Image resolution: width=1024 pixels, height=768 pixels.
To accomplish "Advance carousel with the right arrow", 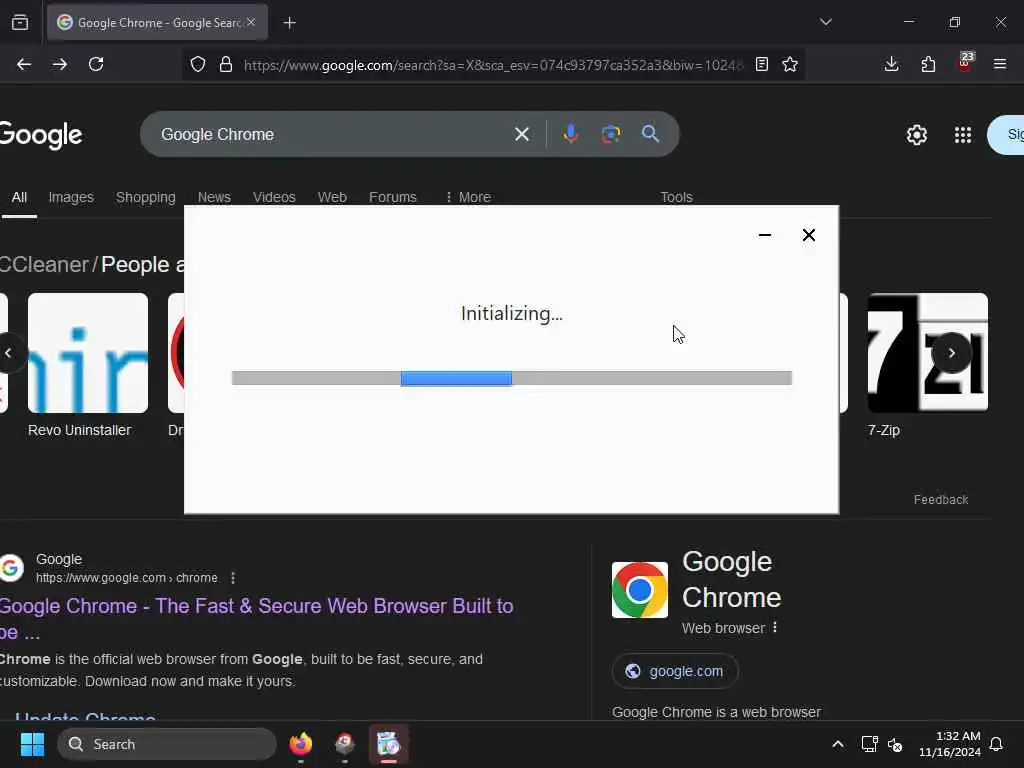I will [952, 353].
